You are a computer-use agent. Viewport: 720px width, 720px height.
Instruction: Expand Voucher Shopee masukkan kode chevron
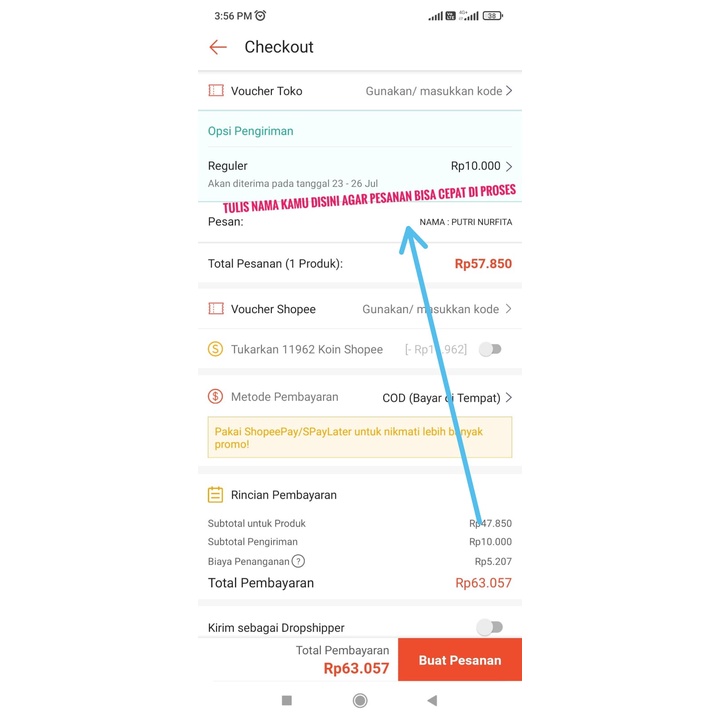pos(509,309)
